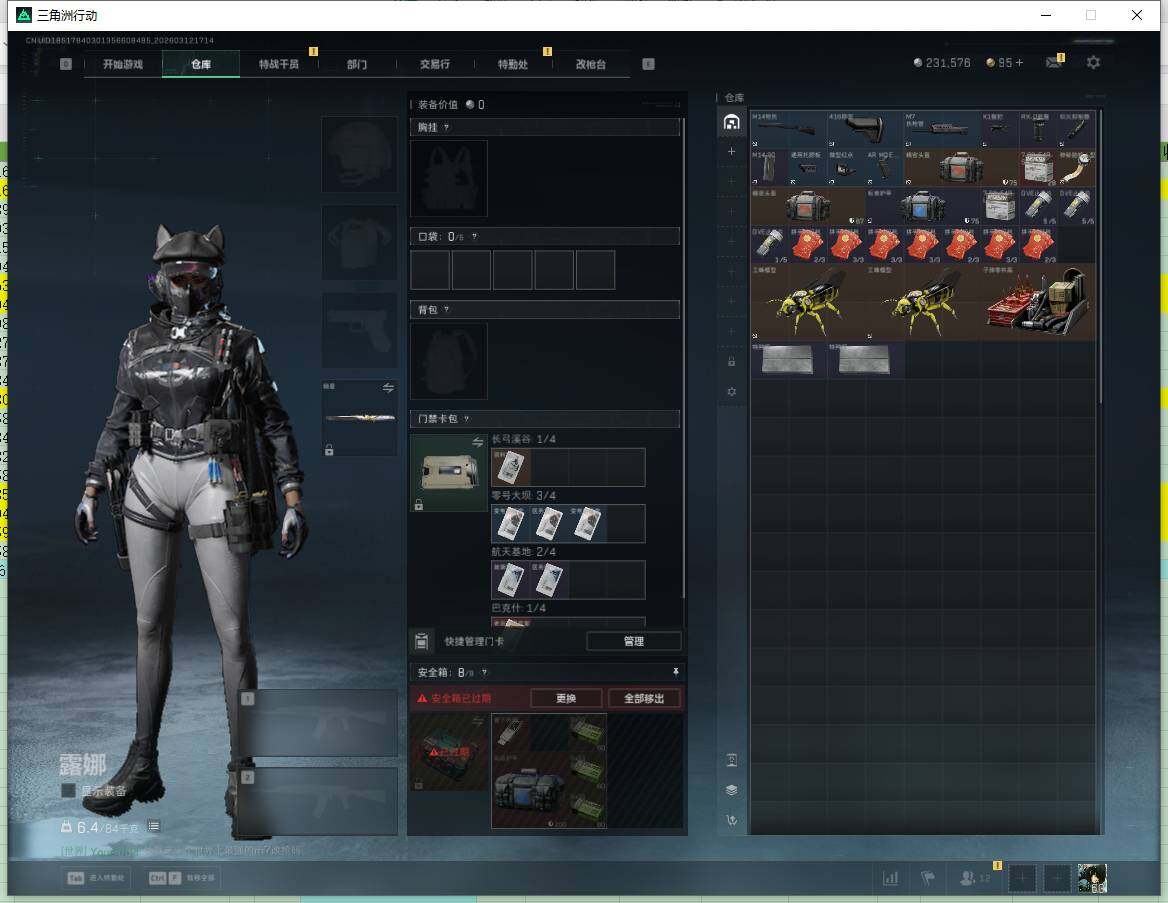Click the 门禁卡包 help question mark
This screenshot has width=1168, height=903.
point(467,419)
